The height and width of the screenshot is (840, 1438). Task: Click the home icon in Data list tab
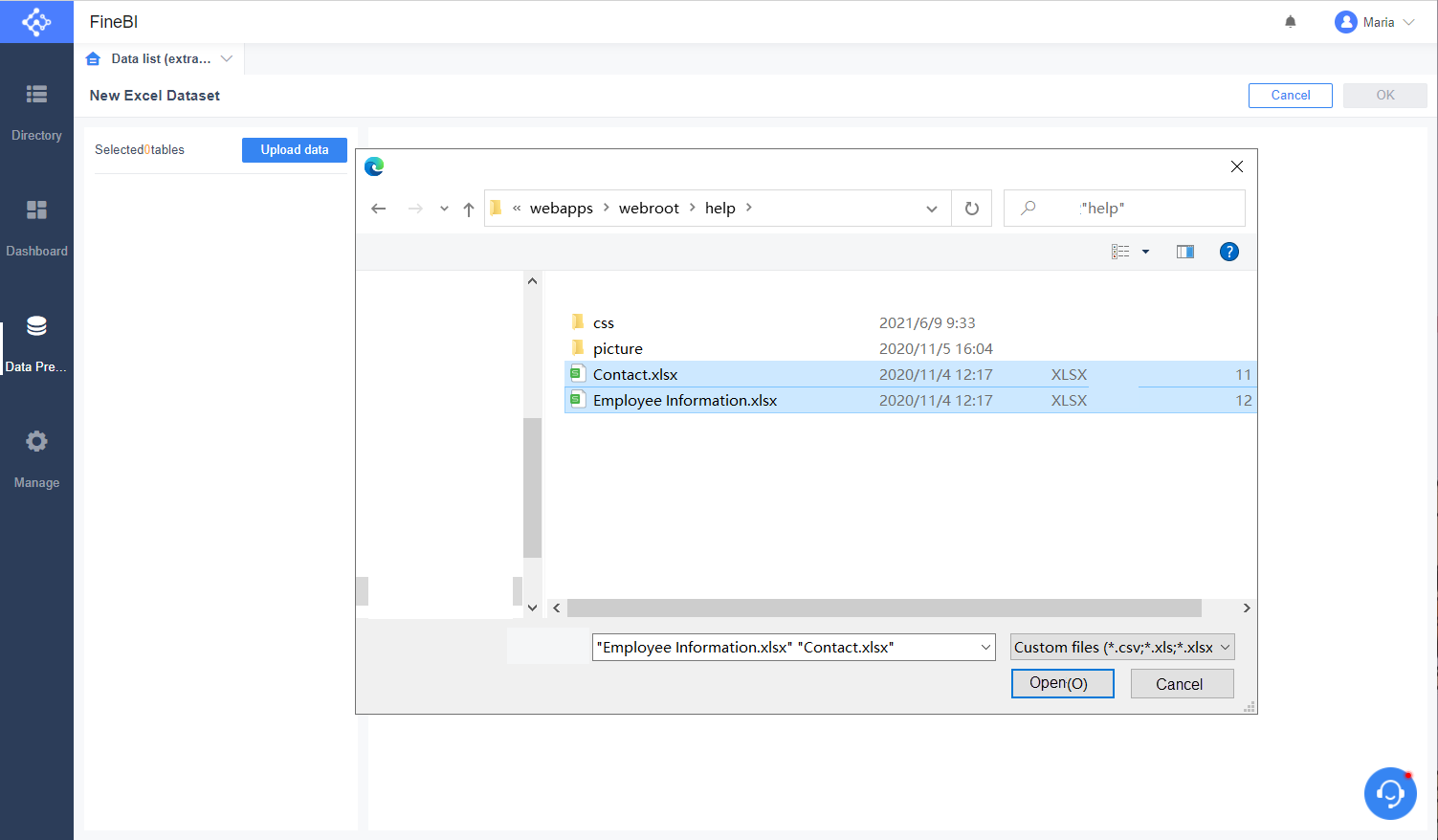[x=93, y=58]
